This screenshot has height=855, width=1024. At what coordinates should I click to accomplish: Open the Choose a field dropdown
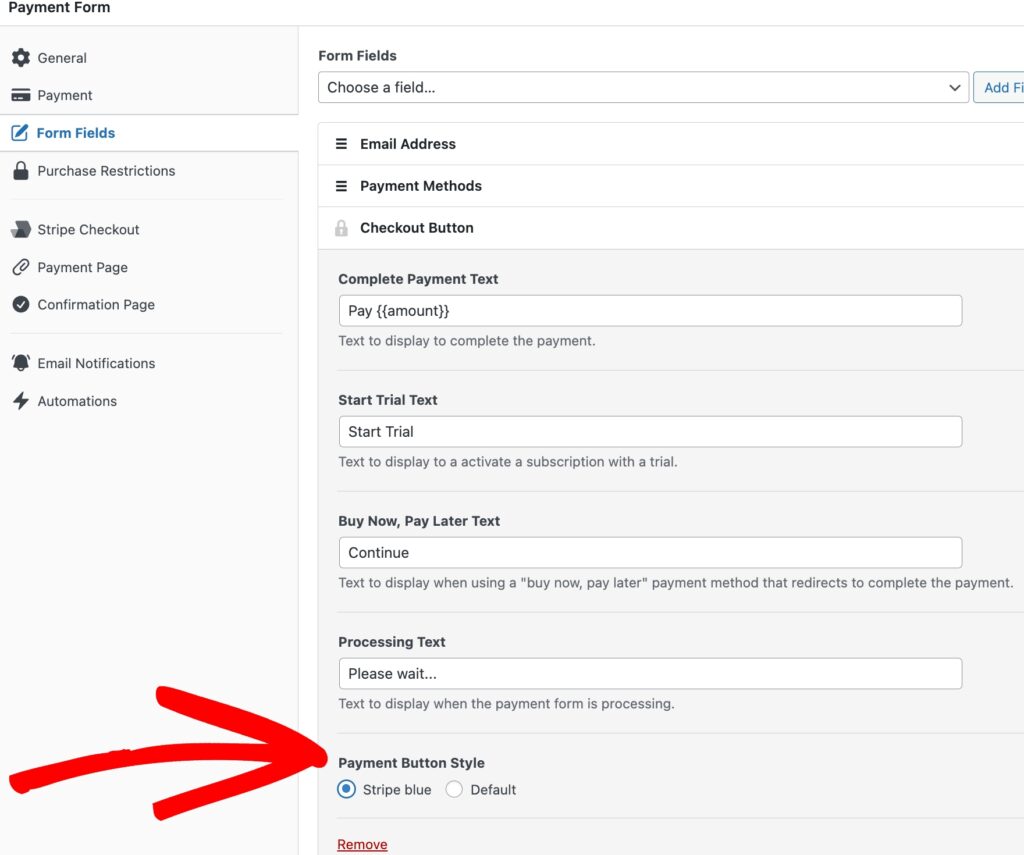click(643, 87)
